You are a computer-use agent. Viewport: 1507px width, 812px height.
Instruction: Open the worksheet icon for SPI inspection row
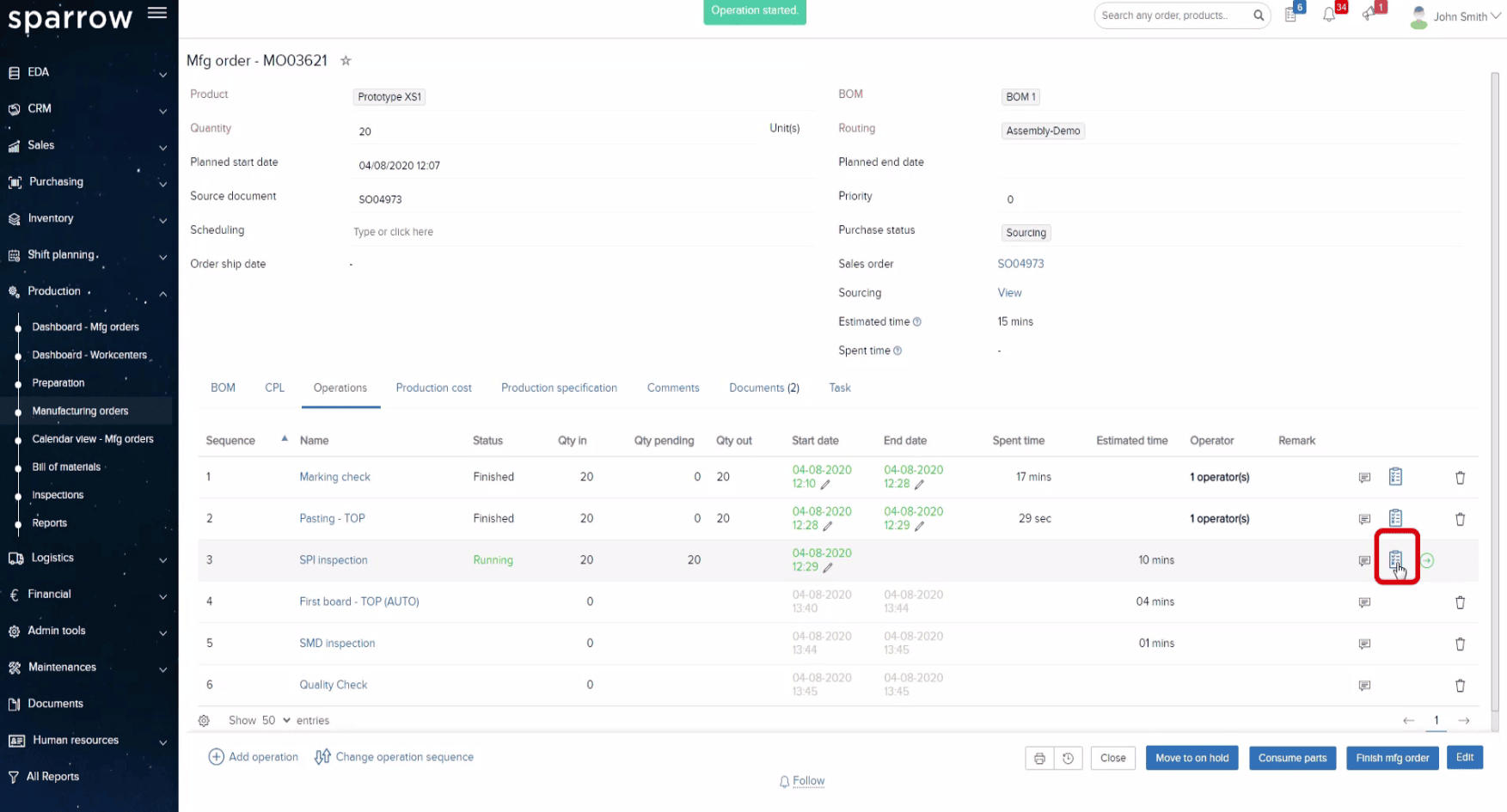point(1395,559)
